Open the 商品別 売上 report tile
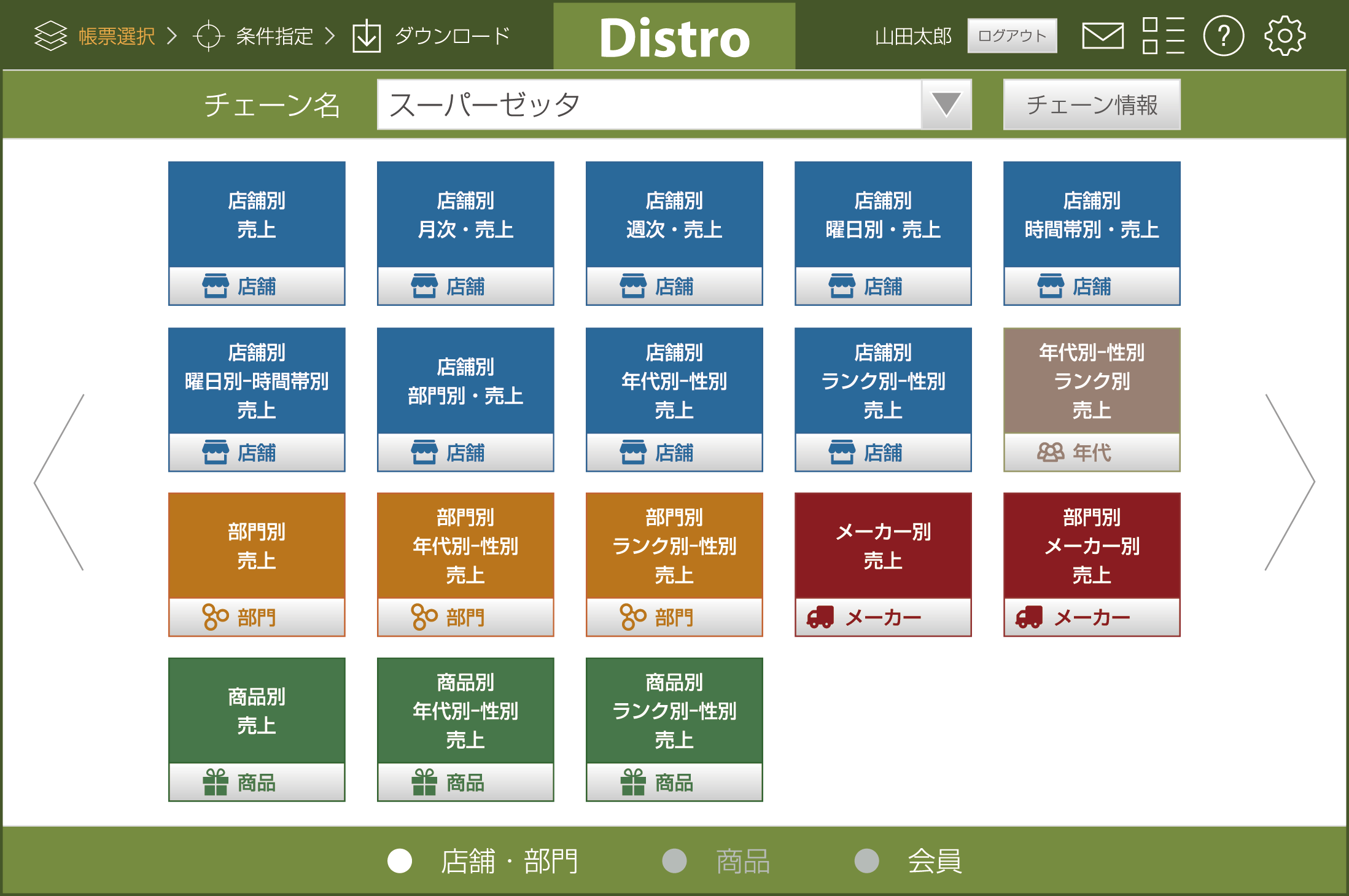Screen dimensions: 1349x896 click(x=257, y=730)
